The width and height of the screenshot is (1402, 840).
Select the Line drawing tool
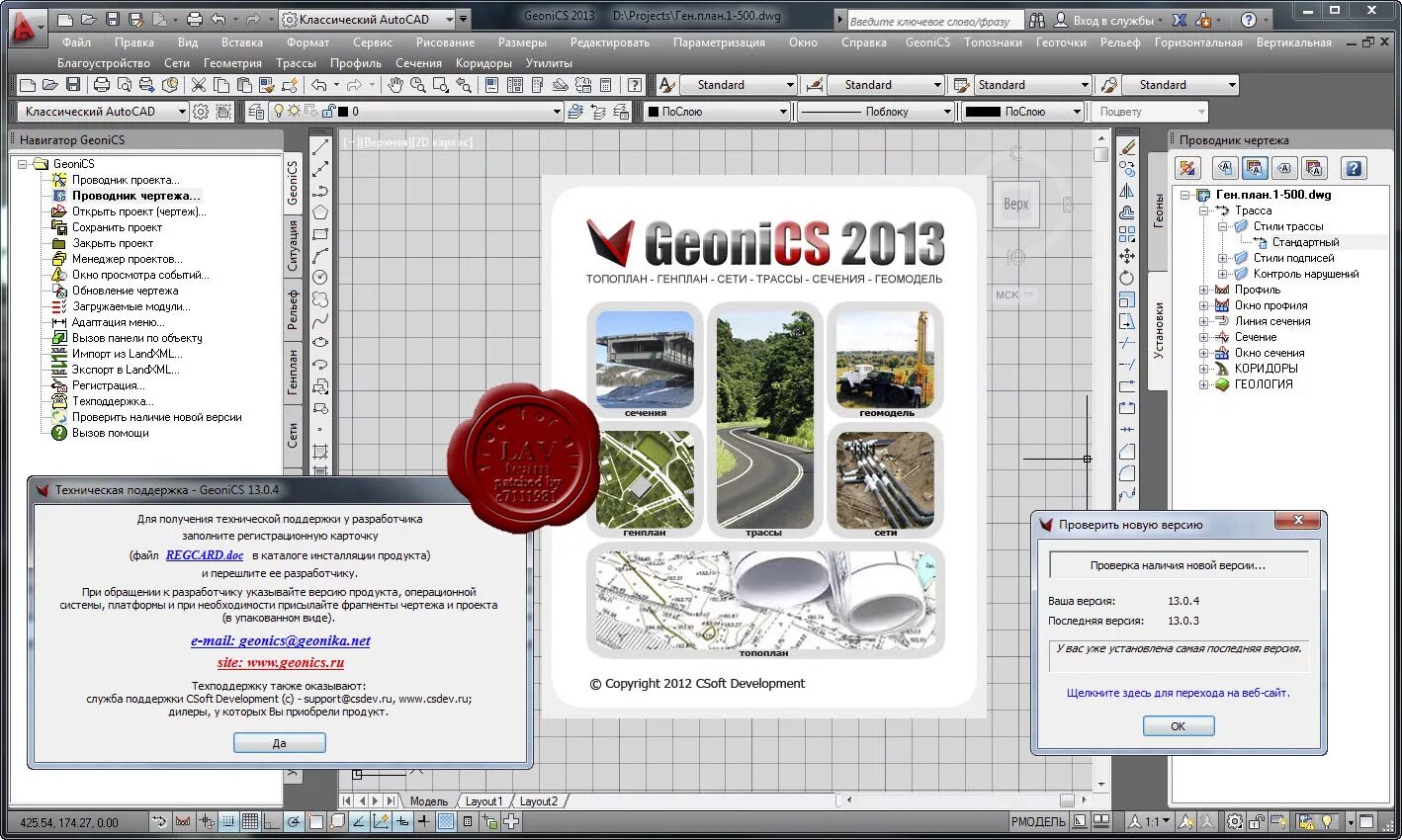[x=320, y=147]
